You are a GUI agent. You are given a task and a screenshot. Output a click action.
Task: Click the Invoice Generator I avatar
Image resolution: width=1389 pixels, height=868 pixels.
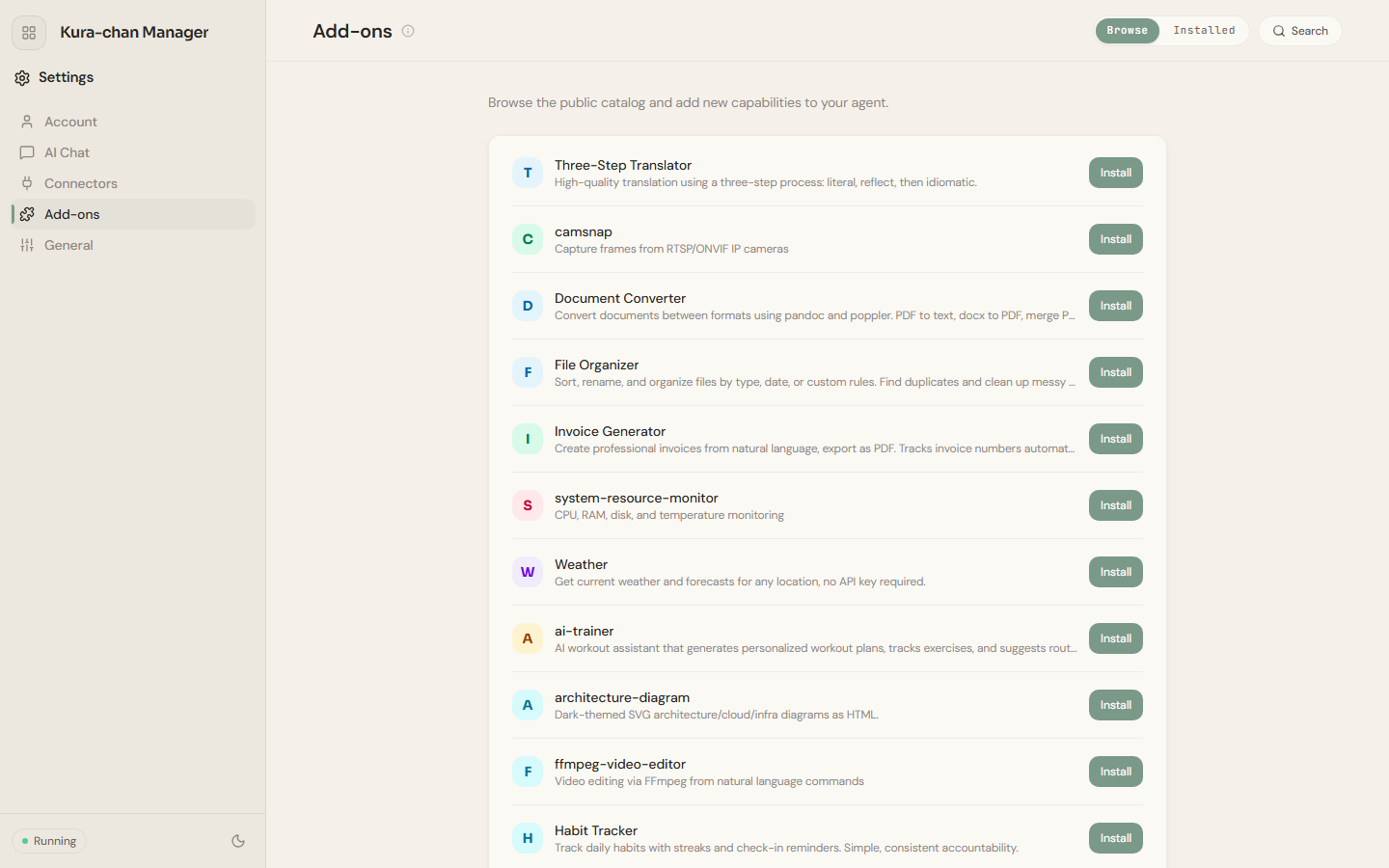[528, 439]
